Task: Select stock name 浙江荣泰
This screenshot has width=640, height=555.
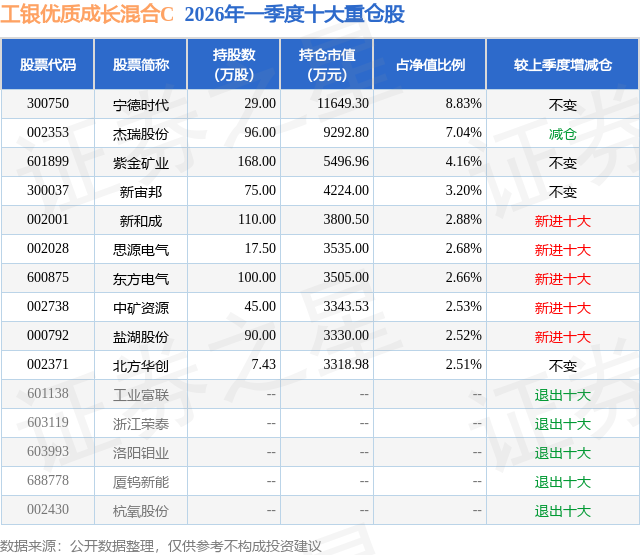Action: pyautogui.click(x=141, y=424)
